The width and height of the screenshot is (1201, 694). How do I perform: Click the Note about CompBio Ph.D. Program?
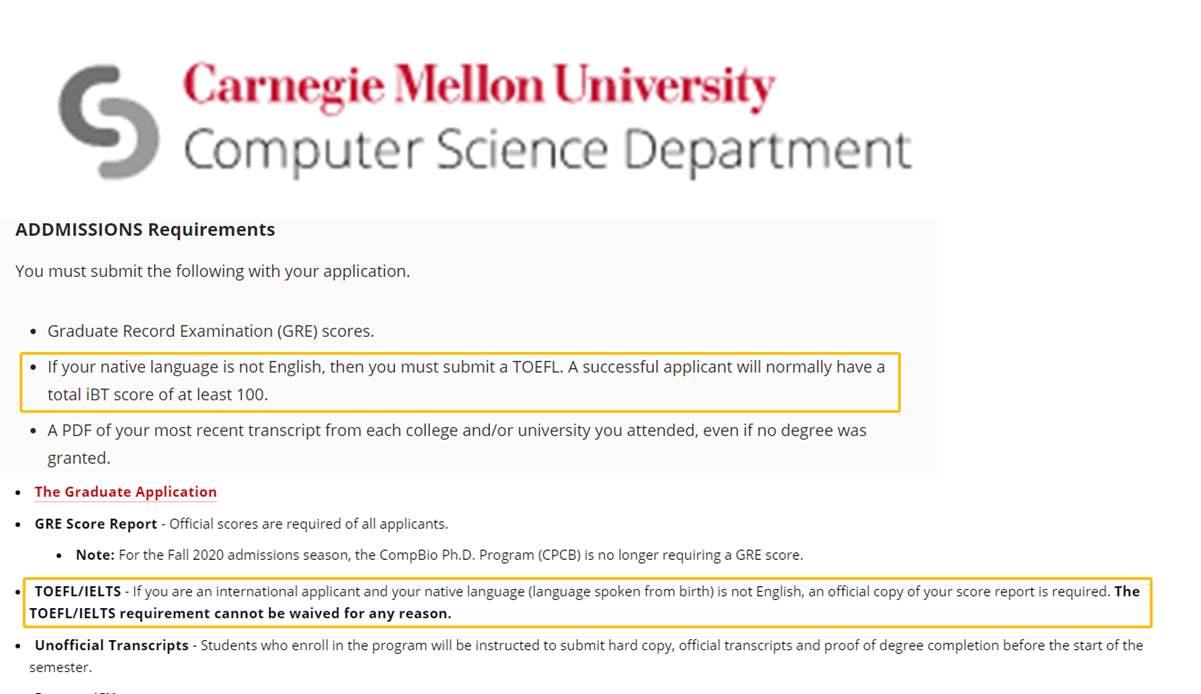[x=440, y=555]
